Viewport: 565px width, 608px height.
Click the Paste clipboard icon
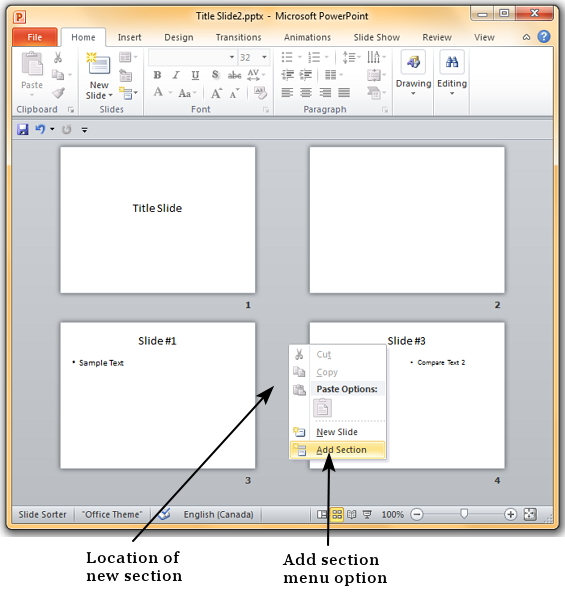[32, 64]
